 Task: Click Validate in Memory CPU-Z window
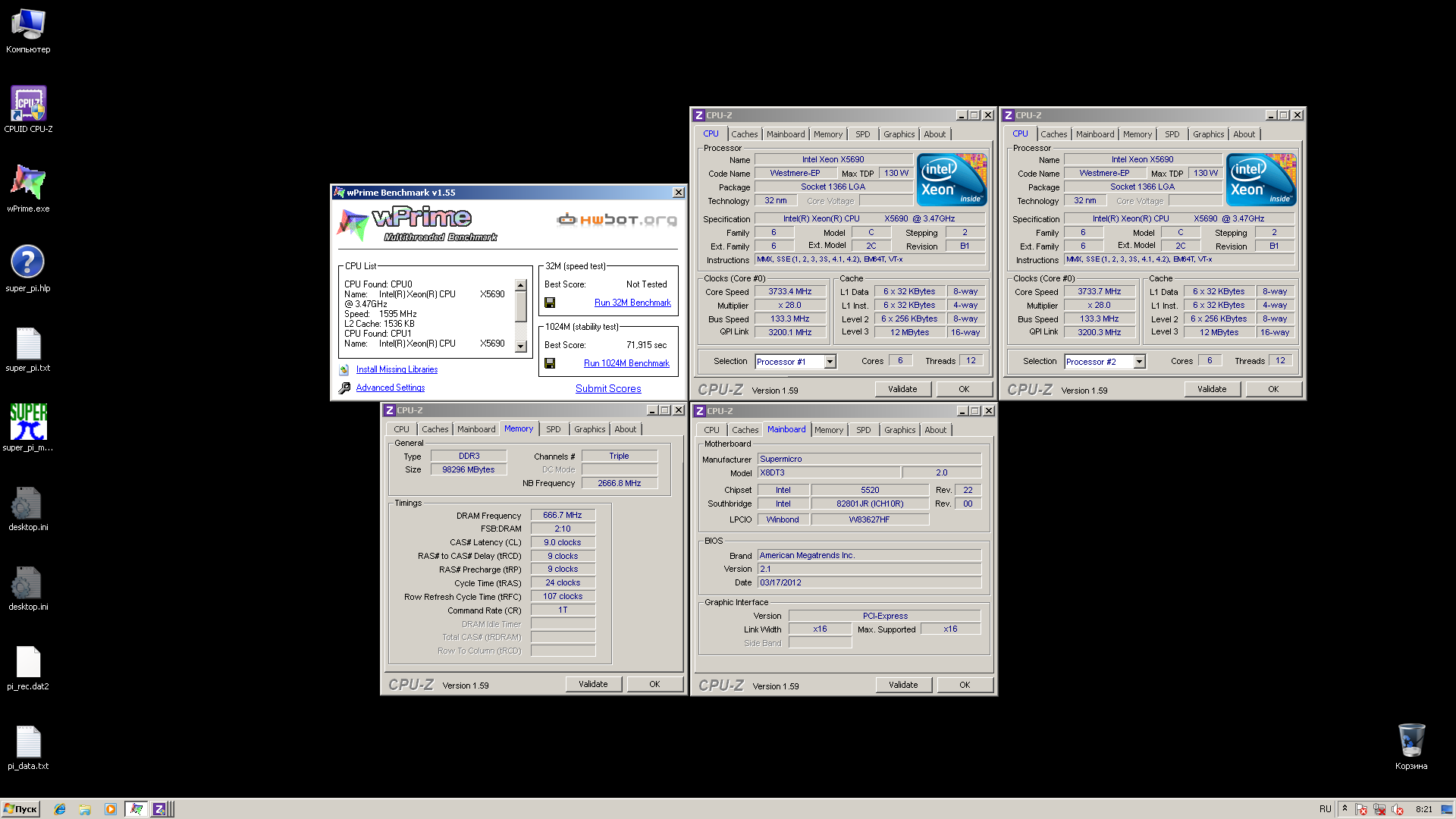coord(593,684)
